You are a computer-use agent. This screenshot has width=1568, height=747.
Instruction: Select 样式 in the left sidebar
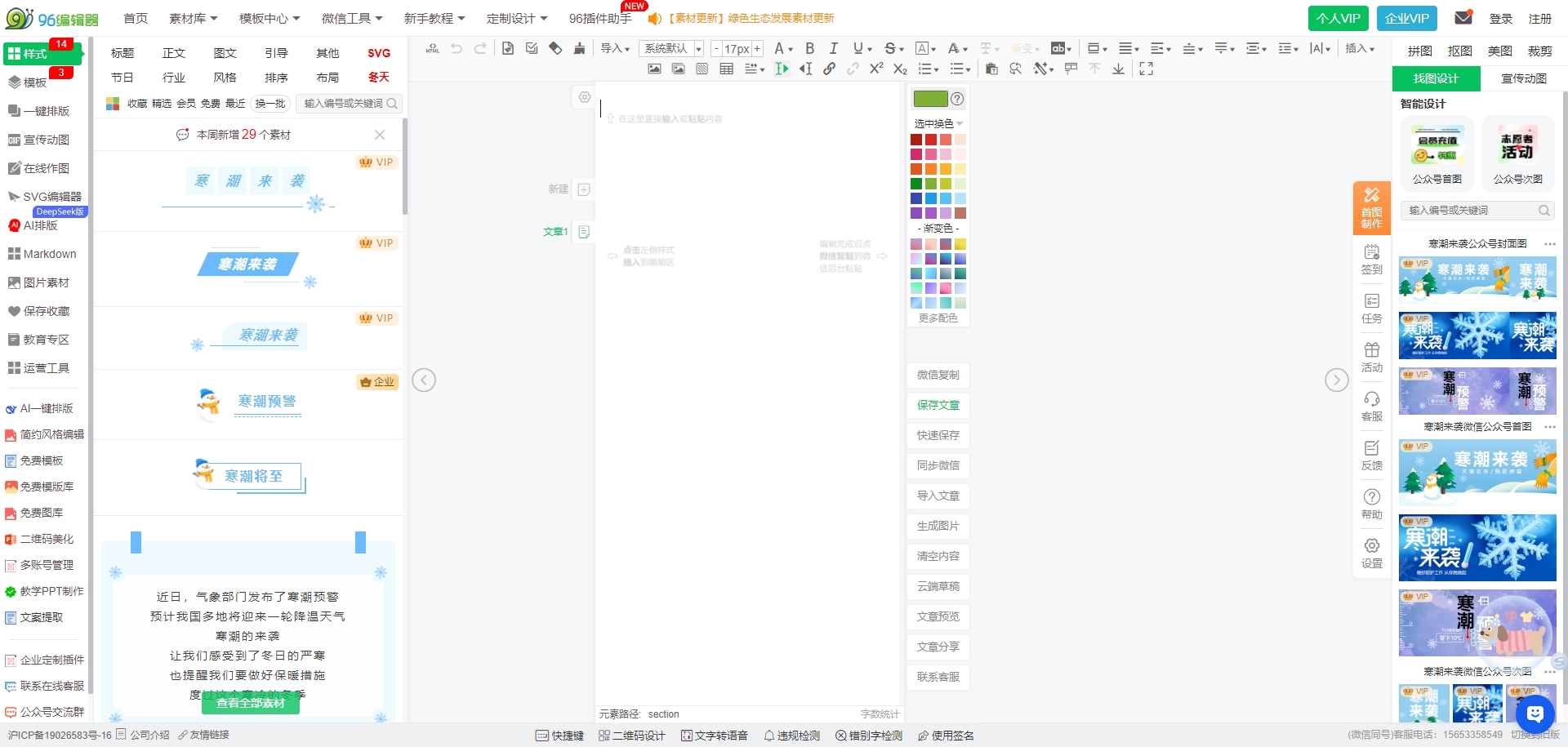pyautogui.click(x=42, y=54)
